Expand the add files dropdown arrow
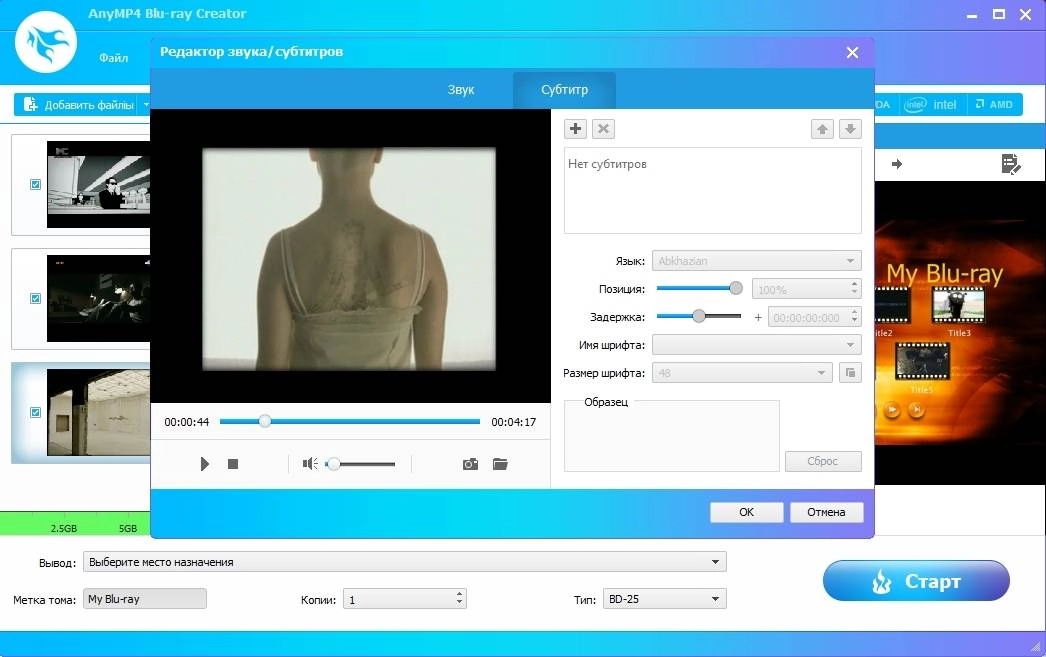 click(145, 105)
